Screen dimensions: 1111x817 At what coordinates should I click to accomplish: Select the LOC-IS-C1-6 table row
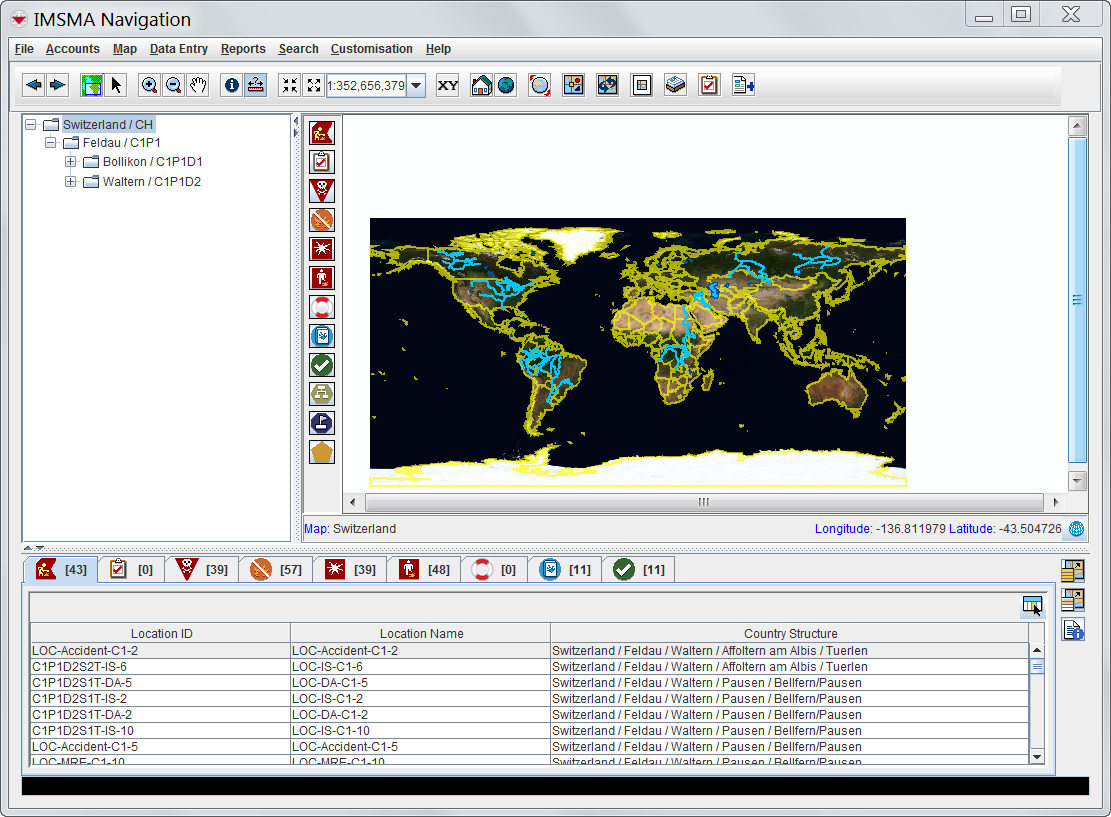click(420, 667)
